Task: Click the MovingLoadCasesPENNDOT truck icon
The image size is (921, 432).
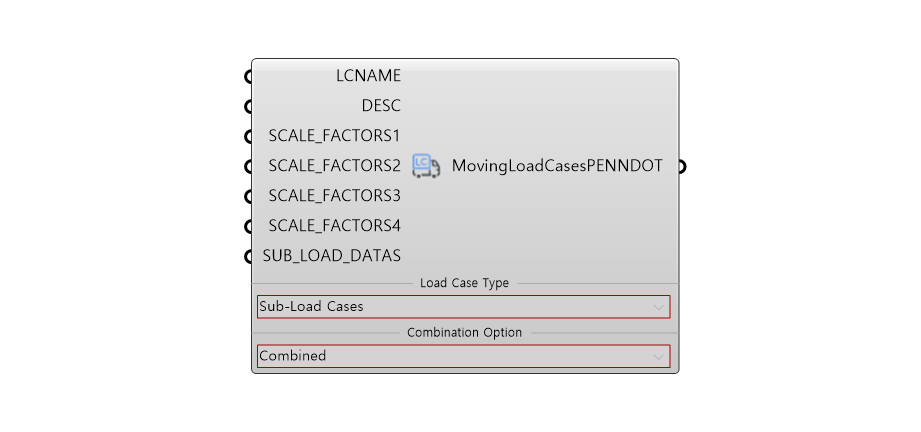Action: (426, 166)
